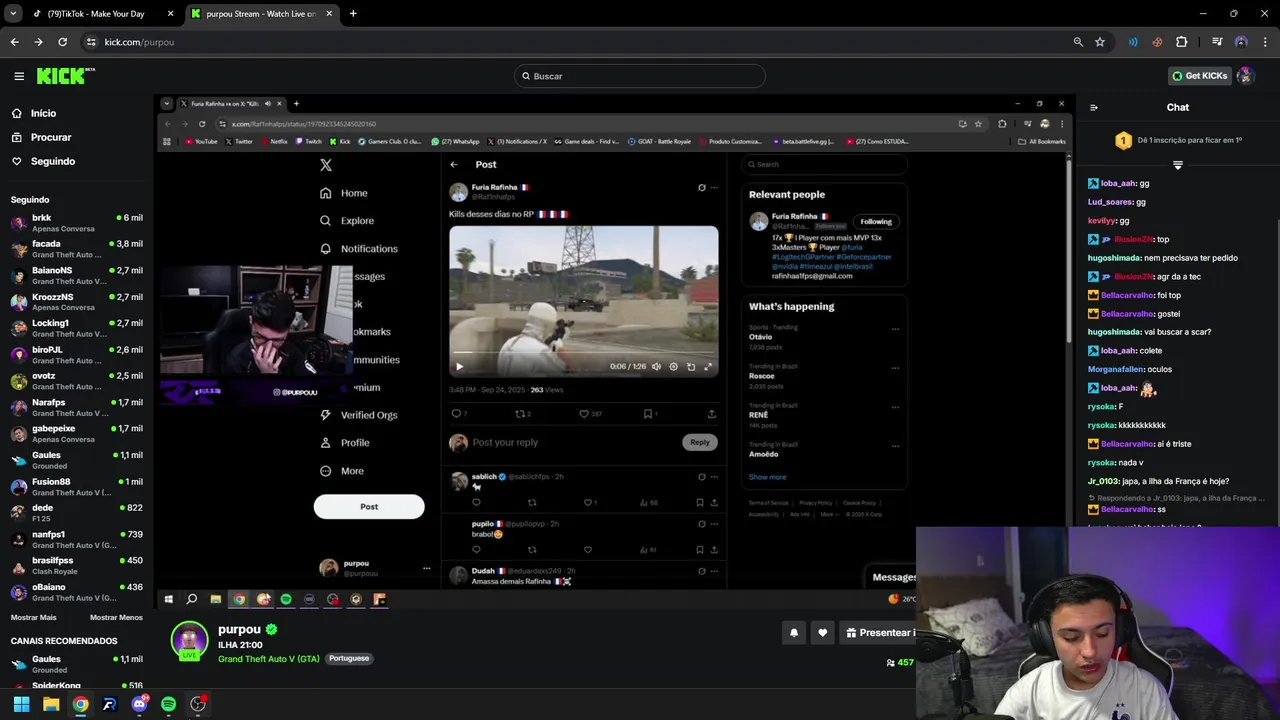This screenshot has width=1280, height=720.
Task: Open Procurar in Kick sidebar
Action: pos(50,137)
